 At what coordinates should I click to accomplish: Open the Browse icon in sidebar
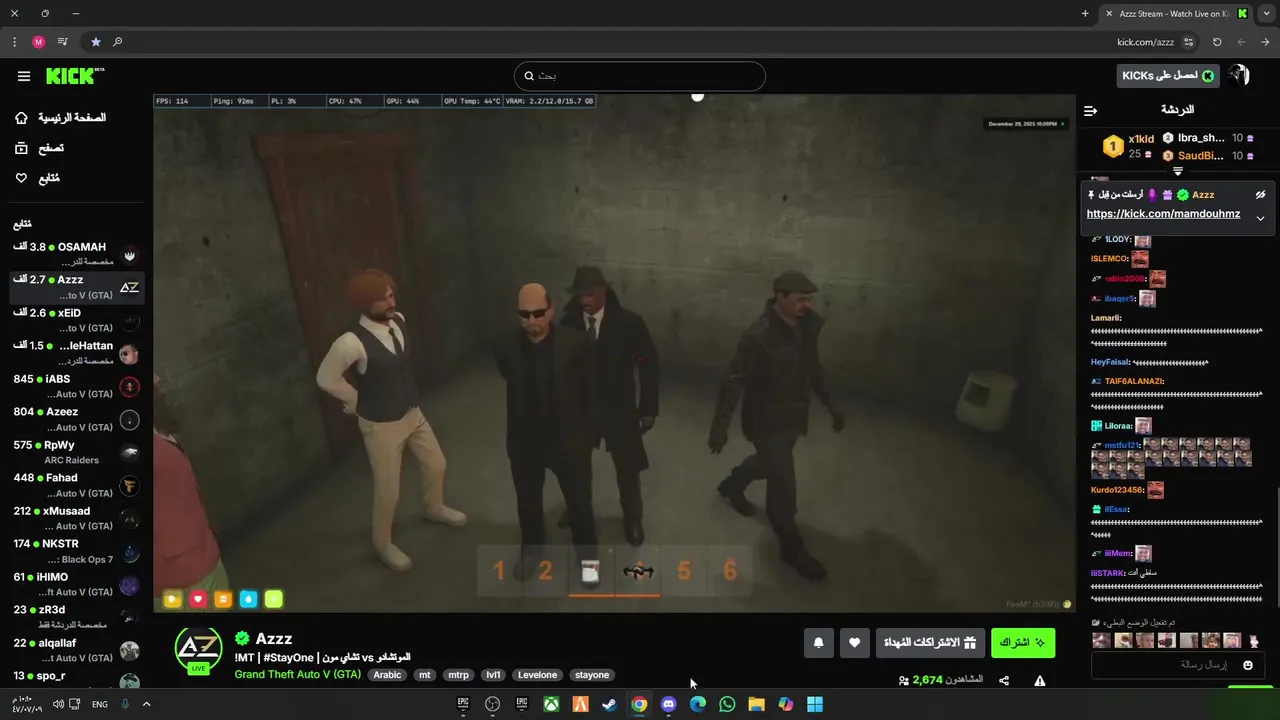21,148
